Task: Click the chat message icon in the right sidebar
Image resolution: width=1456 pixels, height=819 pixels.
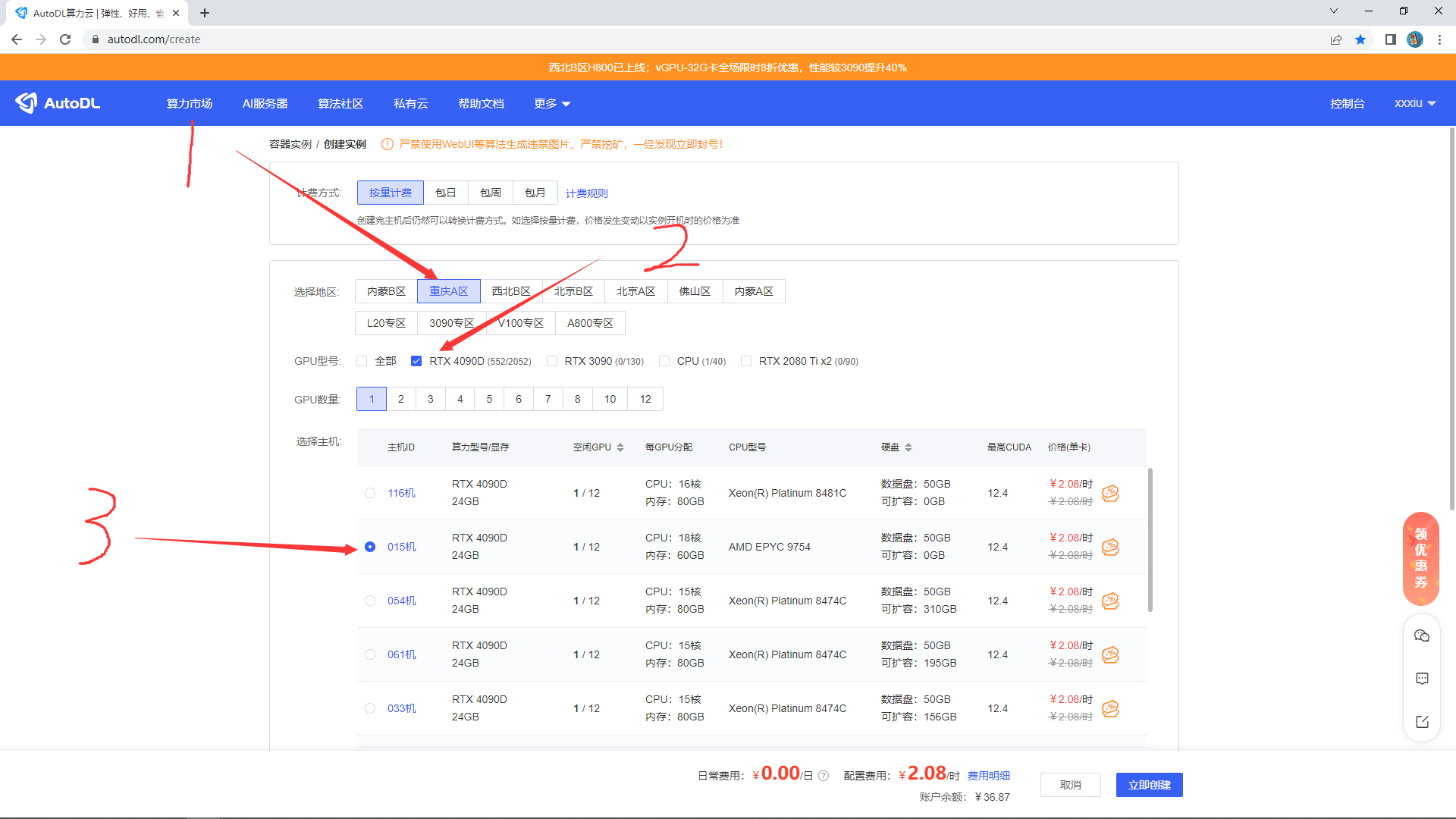Action: pos(1422,679)
